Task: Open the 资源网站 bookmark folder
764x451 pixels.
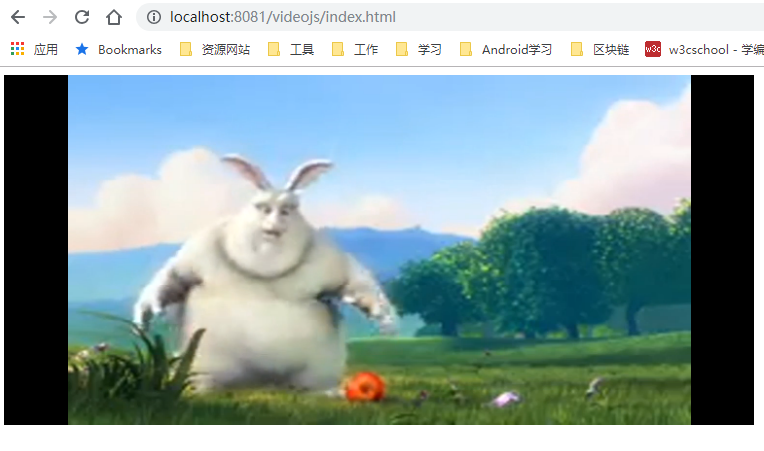Action: coord(215,49)
